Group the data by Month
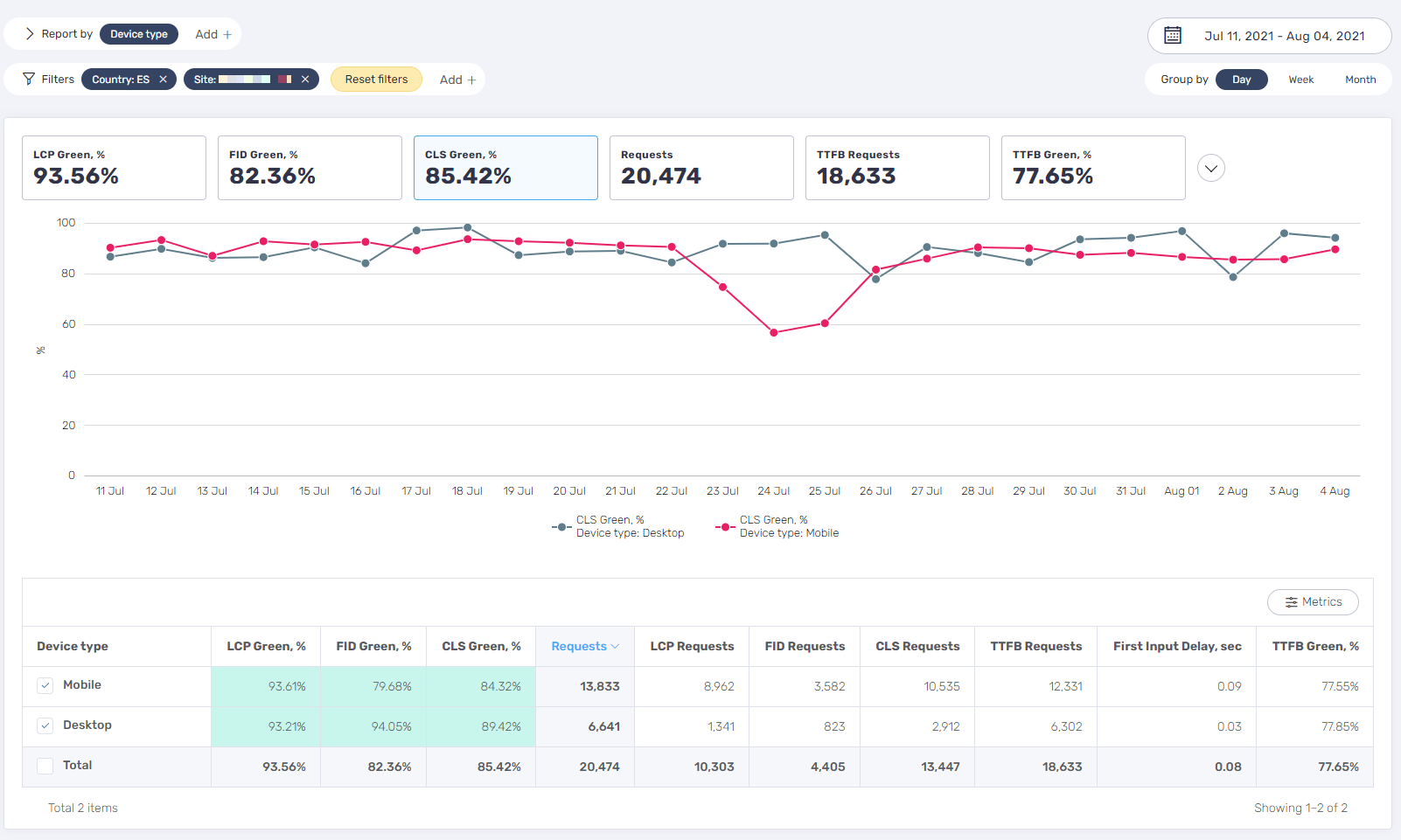Screen dimensions: 1401x840 (1360, 80)
